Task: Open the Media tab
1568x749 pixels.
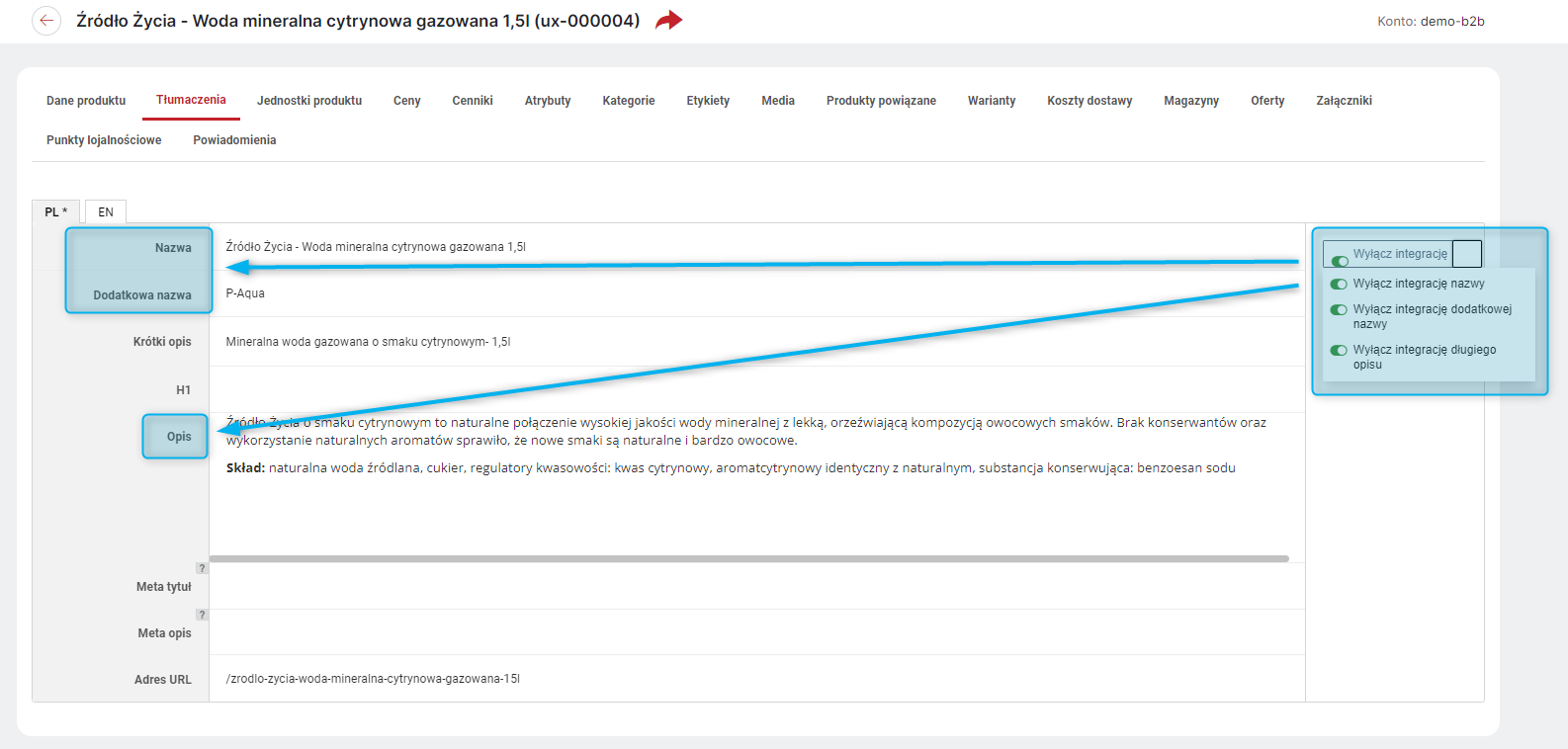Action: pos(778,101)
